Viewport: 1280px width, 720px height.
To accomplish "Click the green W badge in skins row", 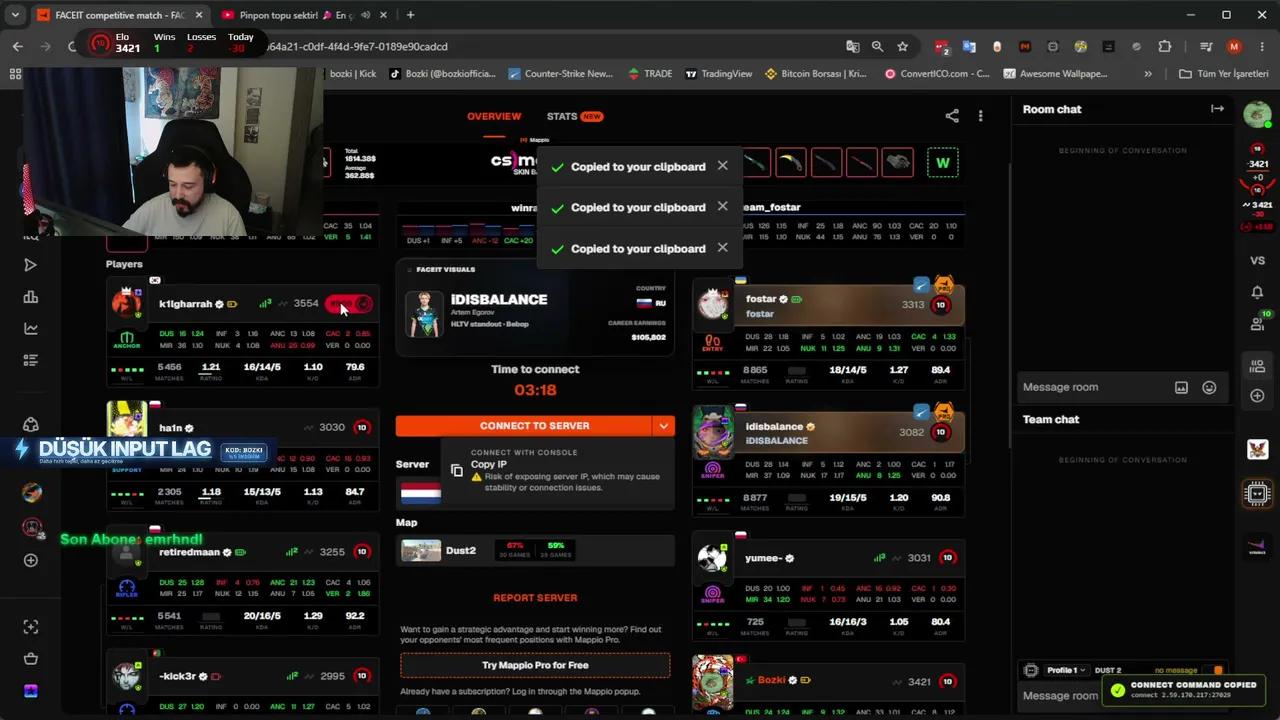I will (x=942, y=163).
